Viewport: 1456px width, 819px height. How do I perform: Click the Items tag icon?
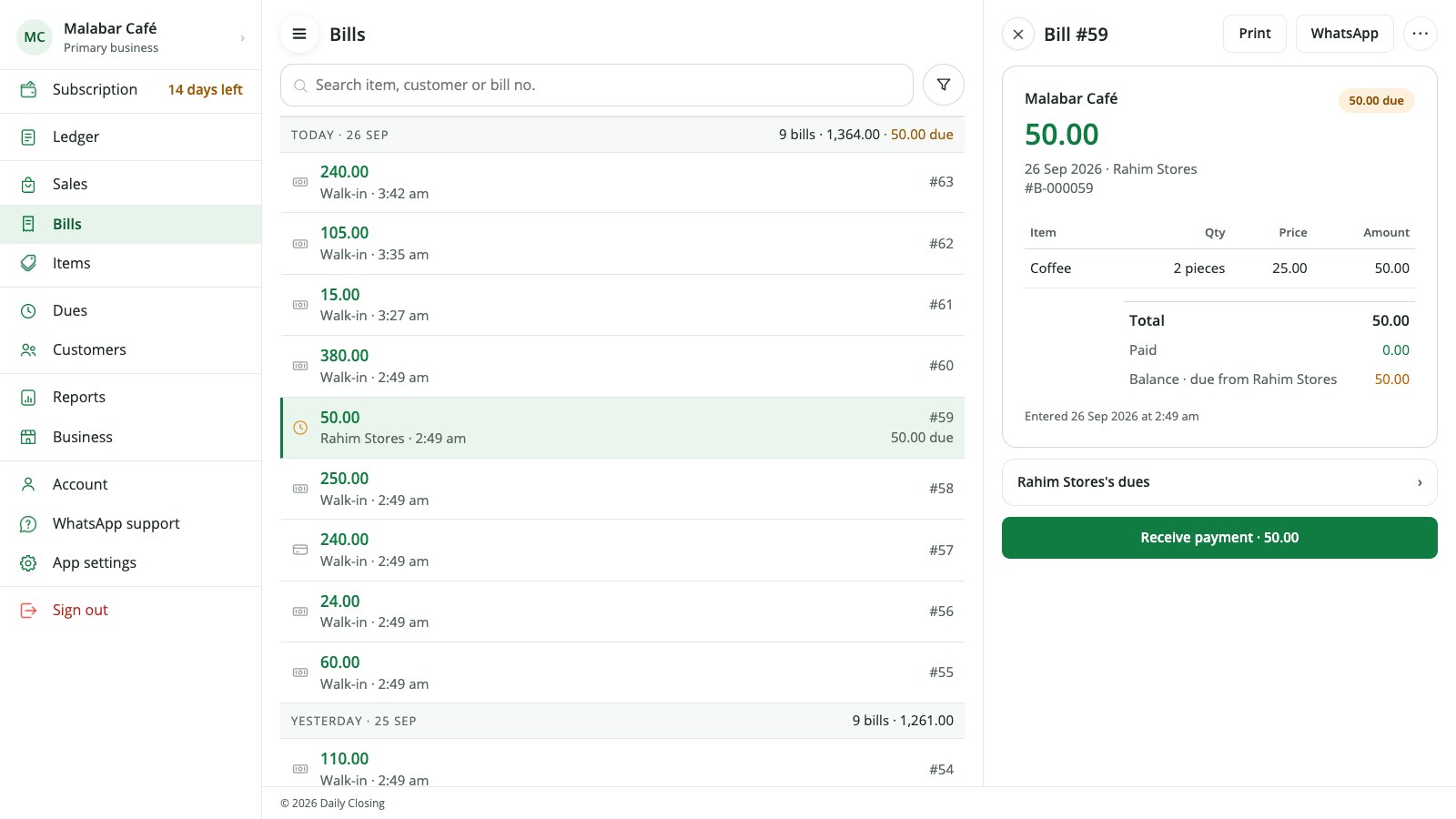pyautogui.click(x=28, y=263)
